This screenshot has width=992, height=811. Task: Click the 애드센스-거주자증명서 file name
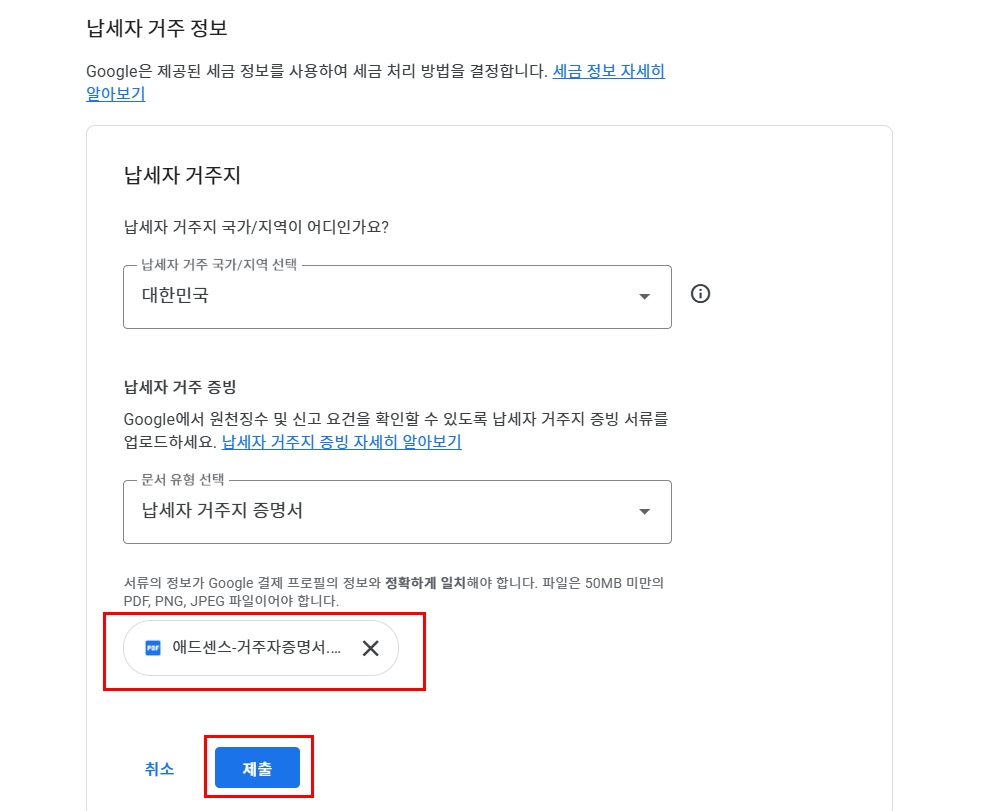[x=257, y=648]
